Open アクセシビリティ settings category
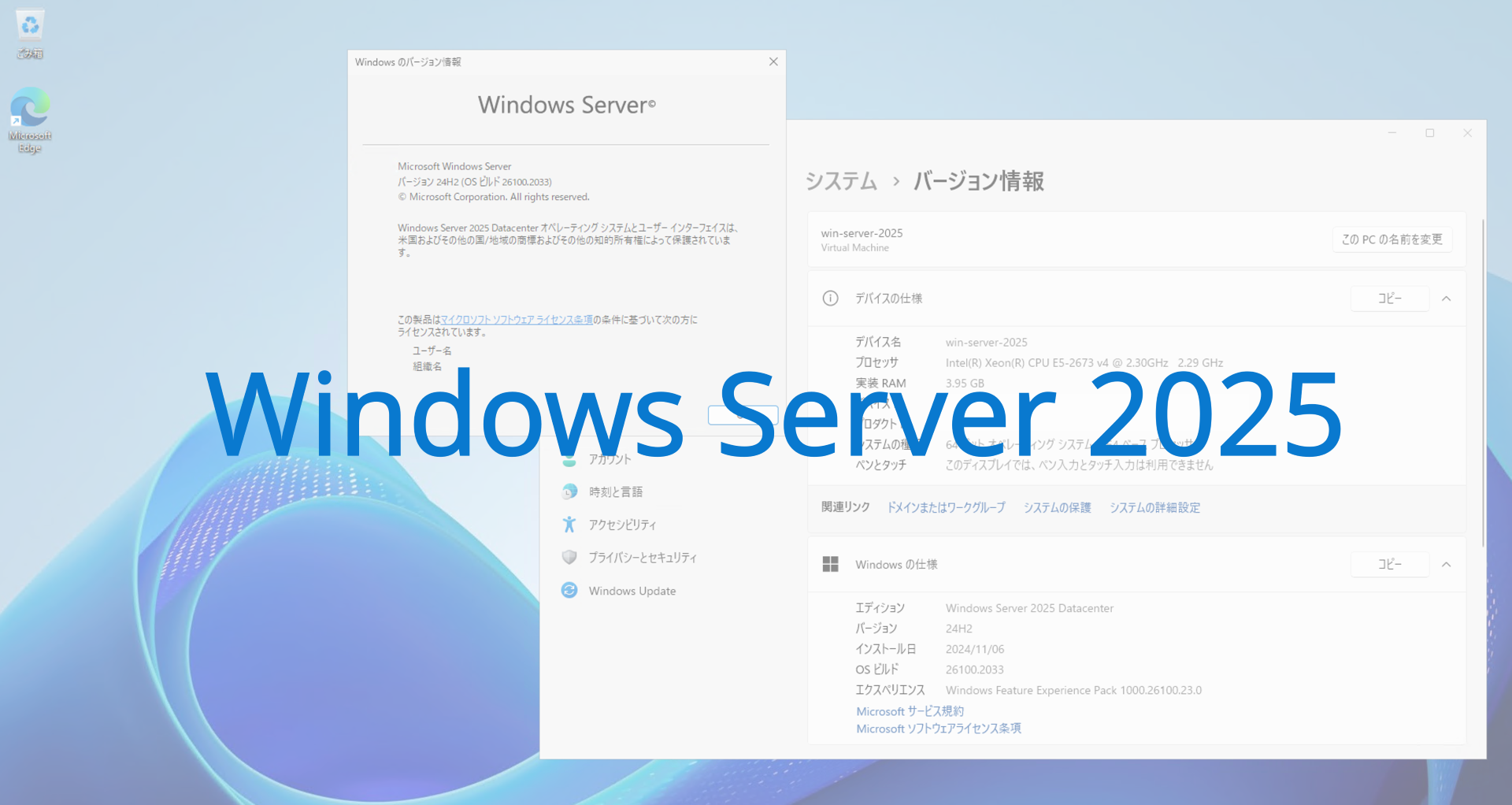1512x805 pixels. click(622, 525)
